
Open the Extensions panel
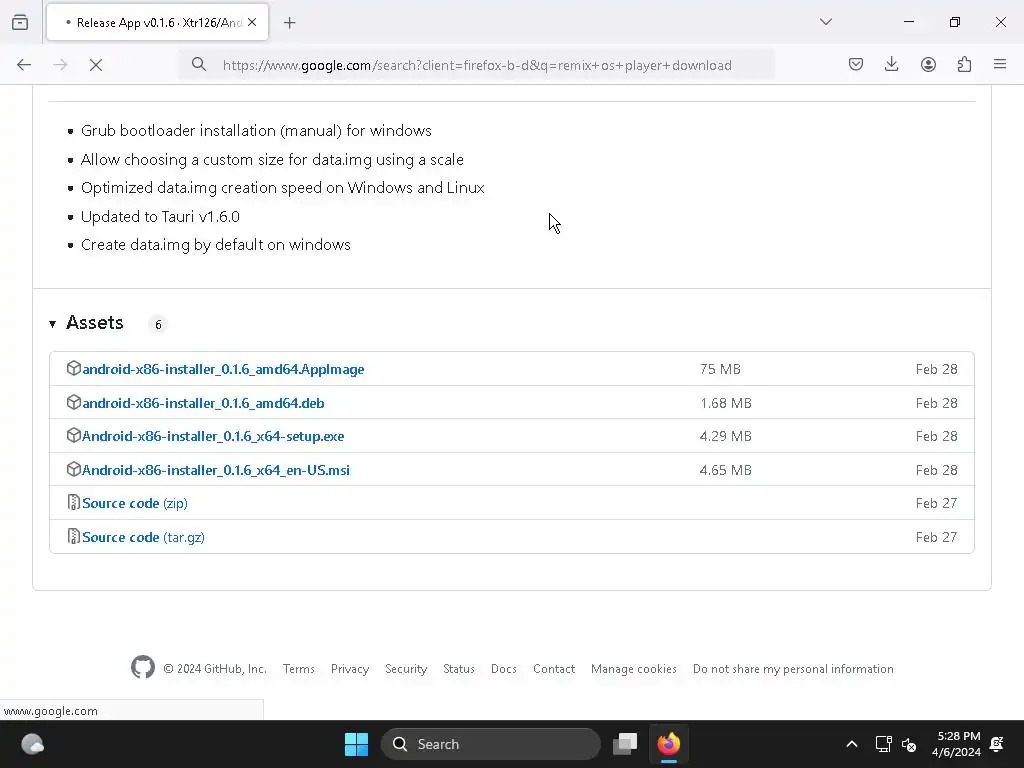point(964,64)
